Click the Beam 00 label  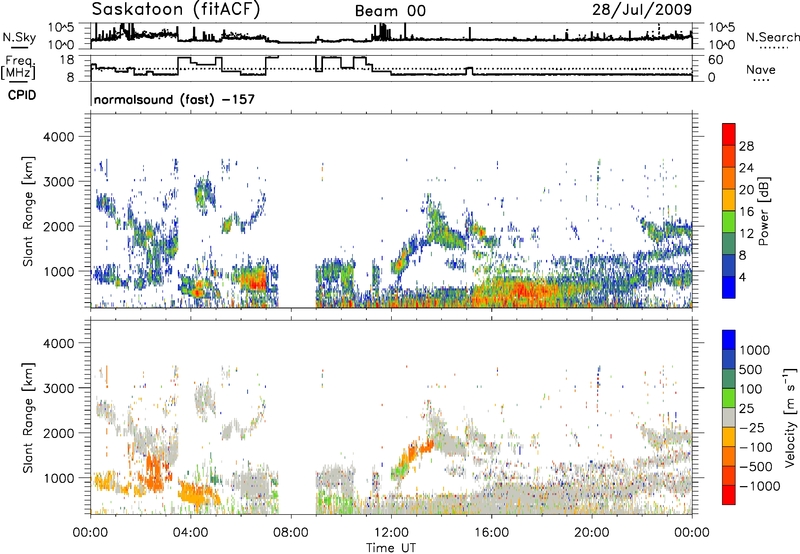pos(390,11)
